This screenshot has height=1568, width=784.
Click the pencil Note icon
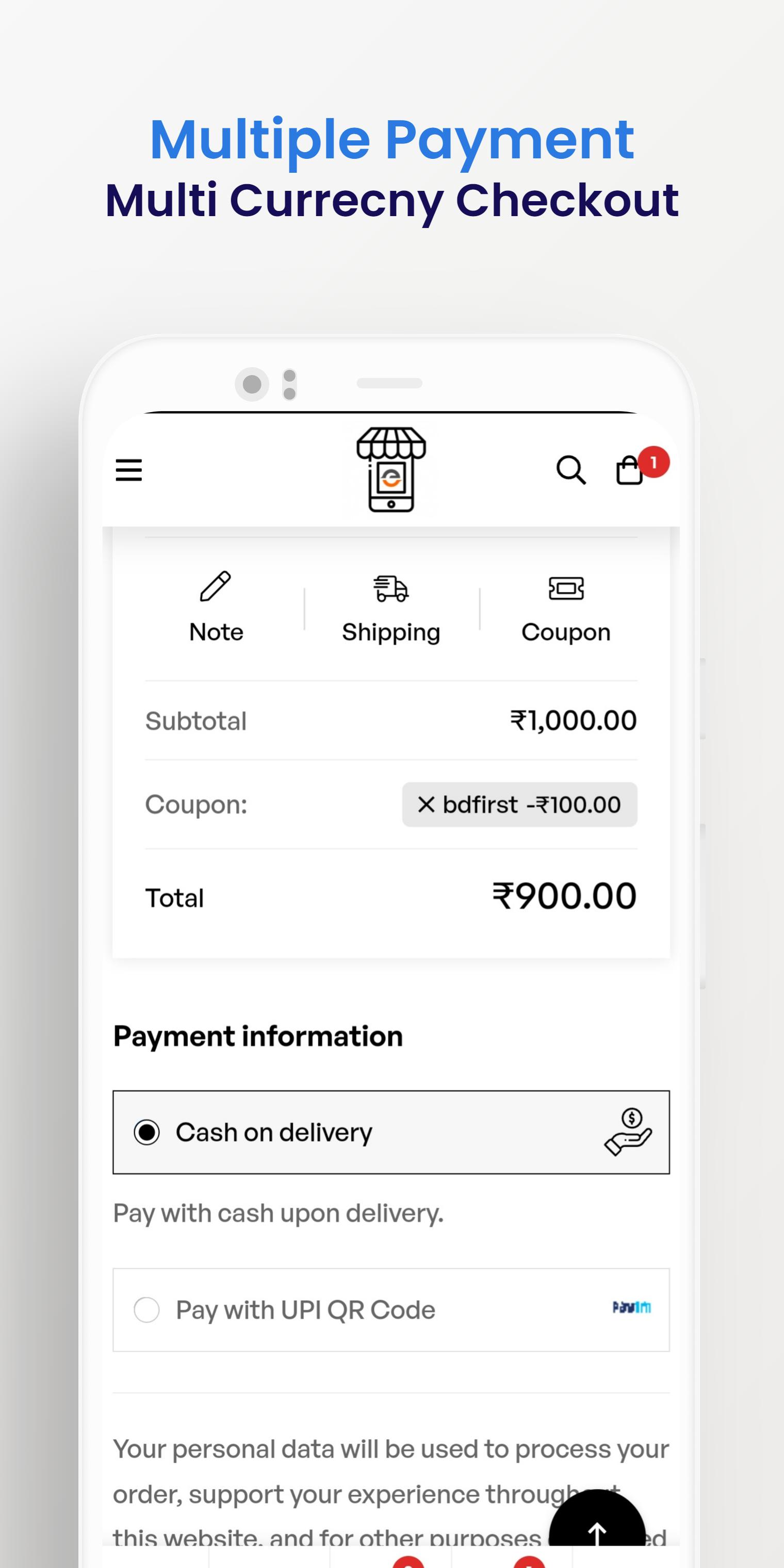[x=216, y=586]
